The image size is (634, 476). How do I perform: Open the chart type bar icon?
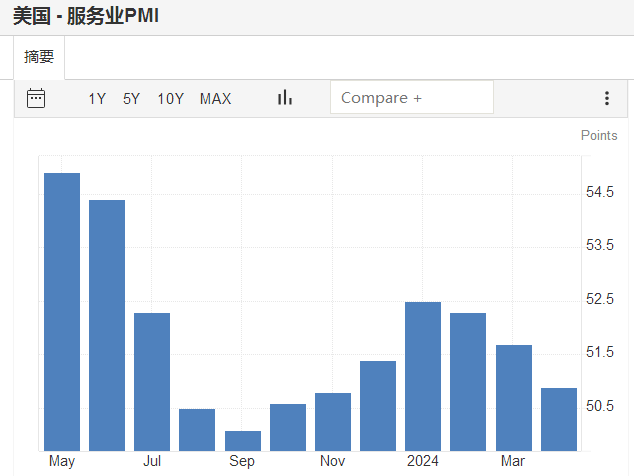(285, 98)
